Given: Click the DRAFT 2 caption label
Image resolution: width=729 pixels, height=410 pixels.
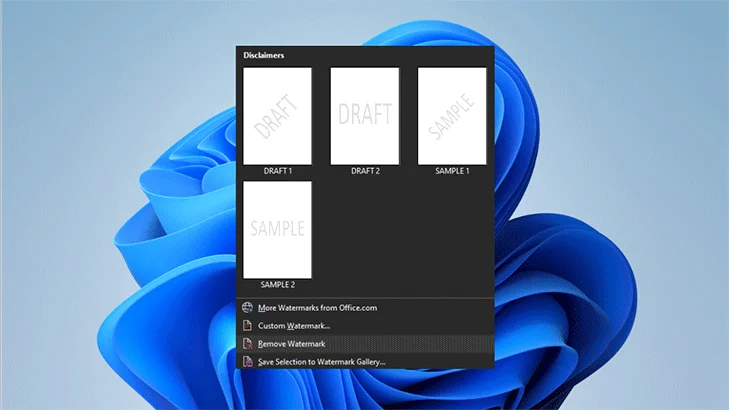Looking at the screenshot, I should (365, 171).
